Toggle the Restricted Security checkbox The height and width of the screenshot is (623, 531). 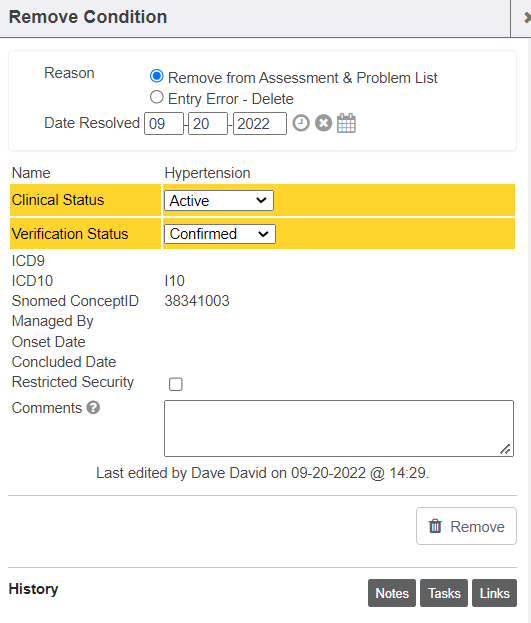point(176,384)
